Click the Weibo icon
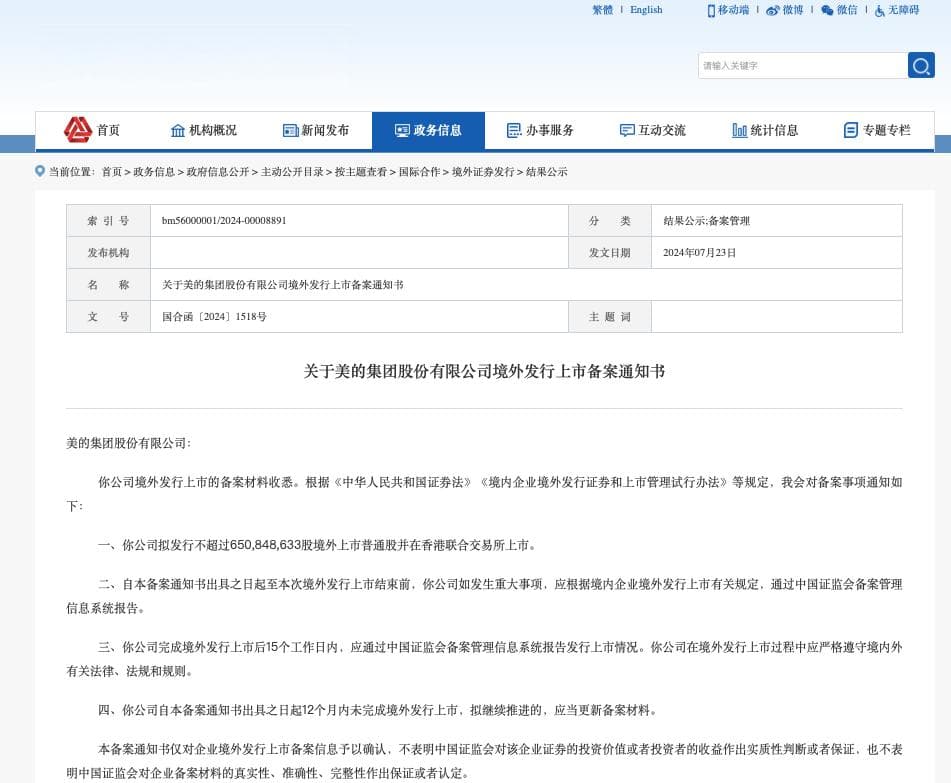The width and height of the screenshot is (951, 783). tap(773, 10)
